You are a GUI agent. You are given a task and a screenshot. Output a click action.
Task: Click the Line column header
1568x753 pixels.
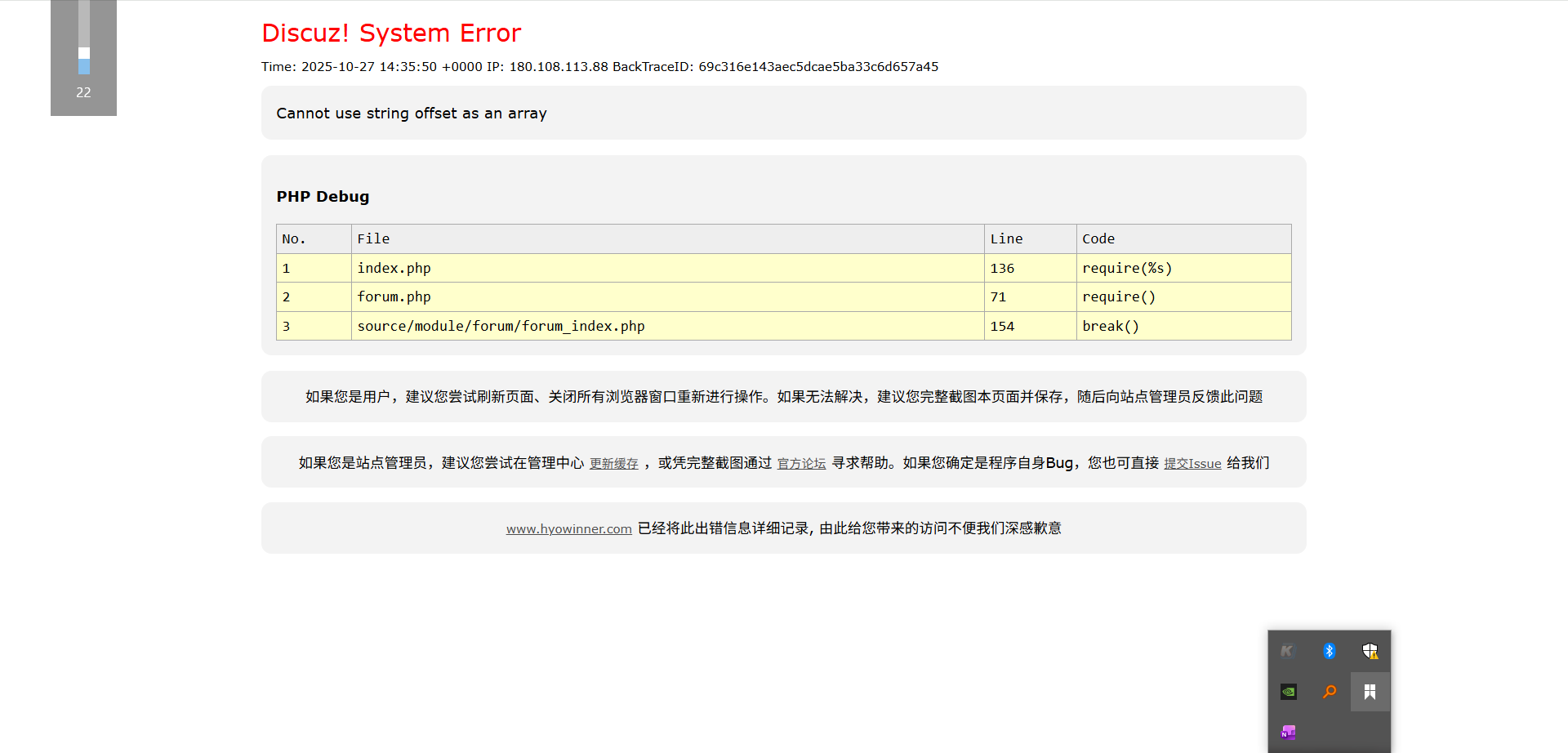click(x=1006, y=238)
